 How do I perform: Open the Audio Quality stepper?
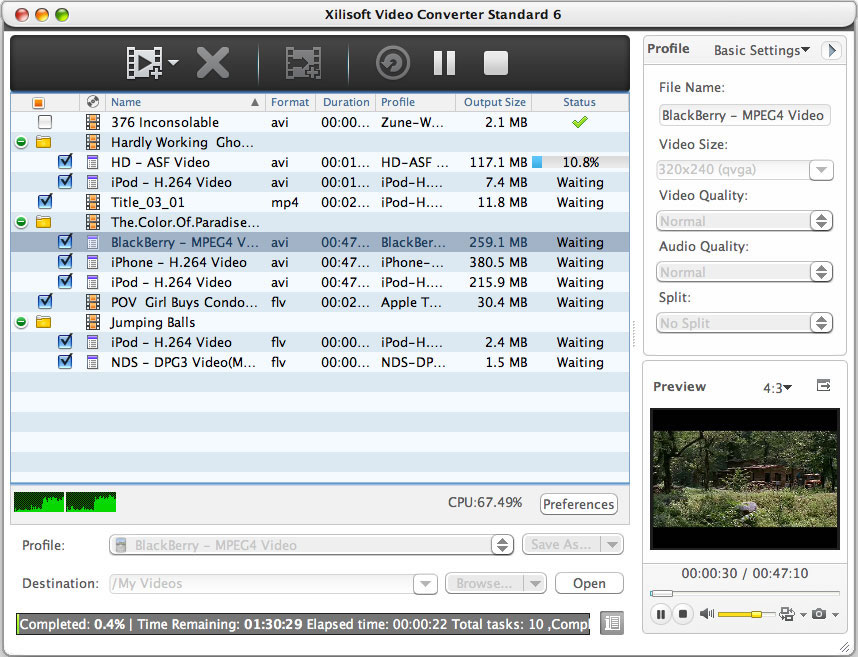821,272
